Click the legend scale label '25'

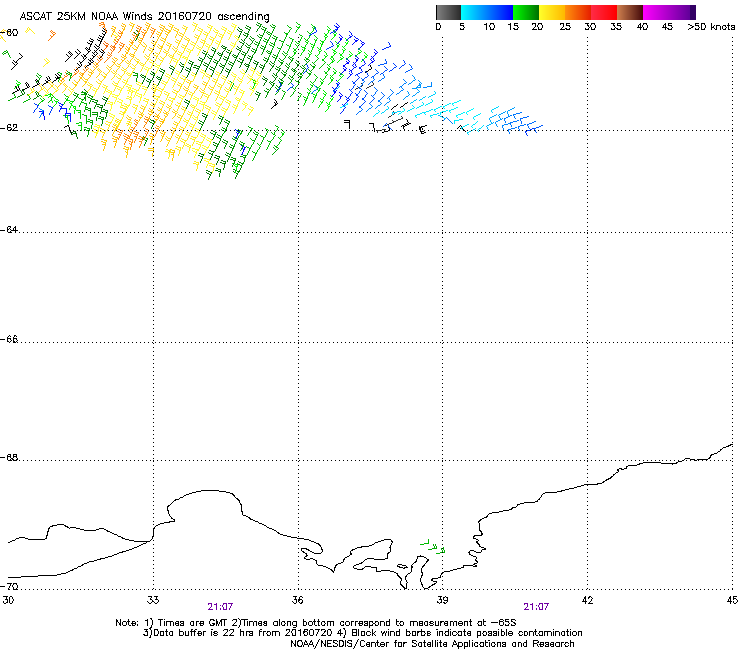tap(565, 27)
